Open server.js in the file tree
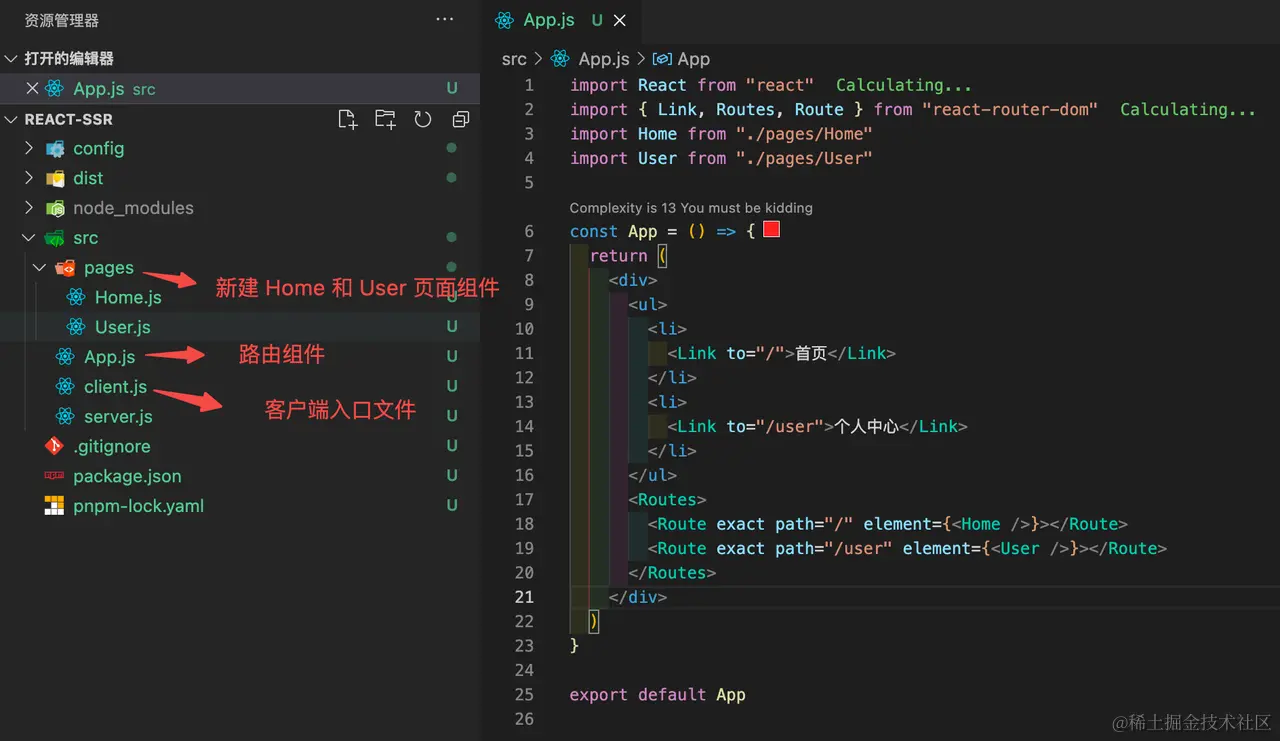1280x741 pixels. click(118, 416)
